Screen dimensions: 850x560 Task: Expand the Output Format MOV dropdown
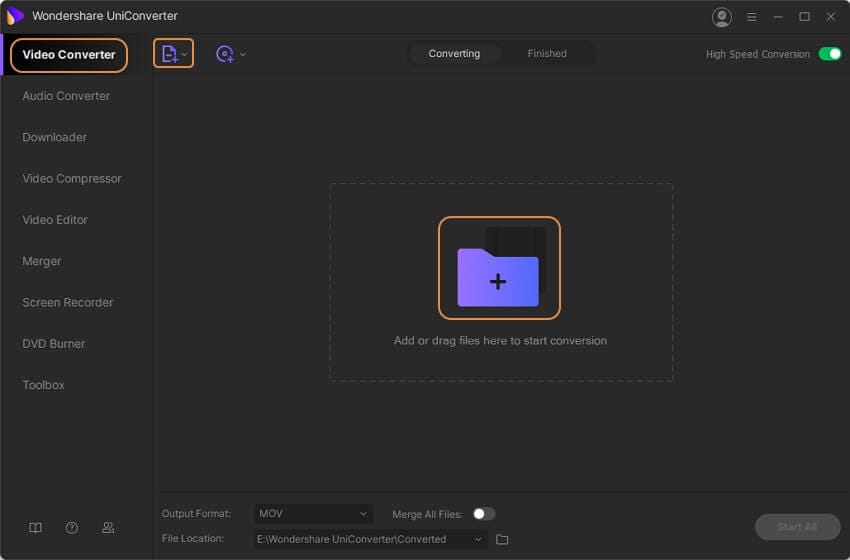[313, 513]
